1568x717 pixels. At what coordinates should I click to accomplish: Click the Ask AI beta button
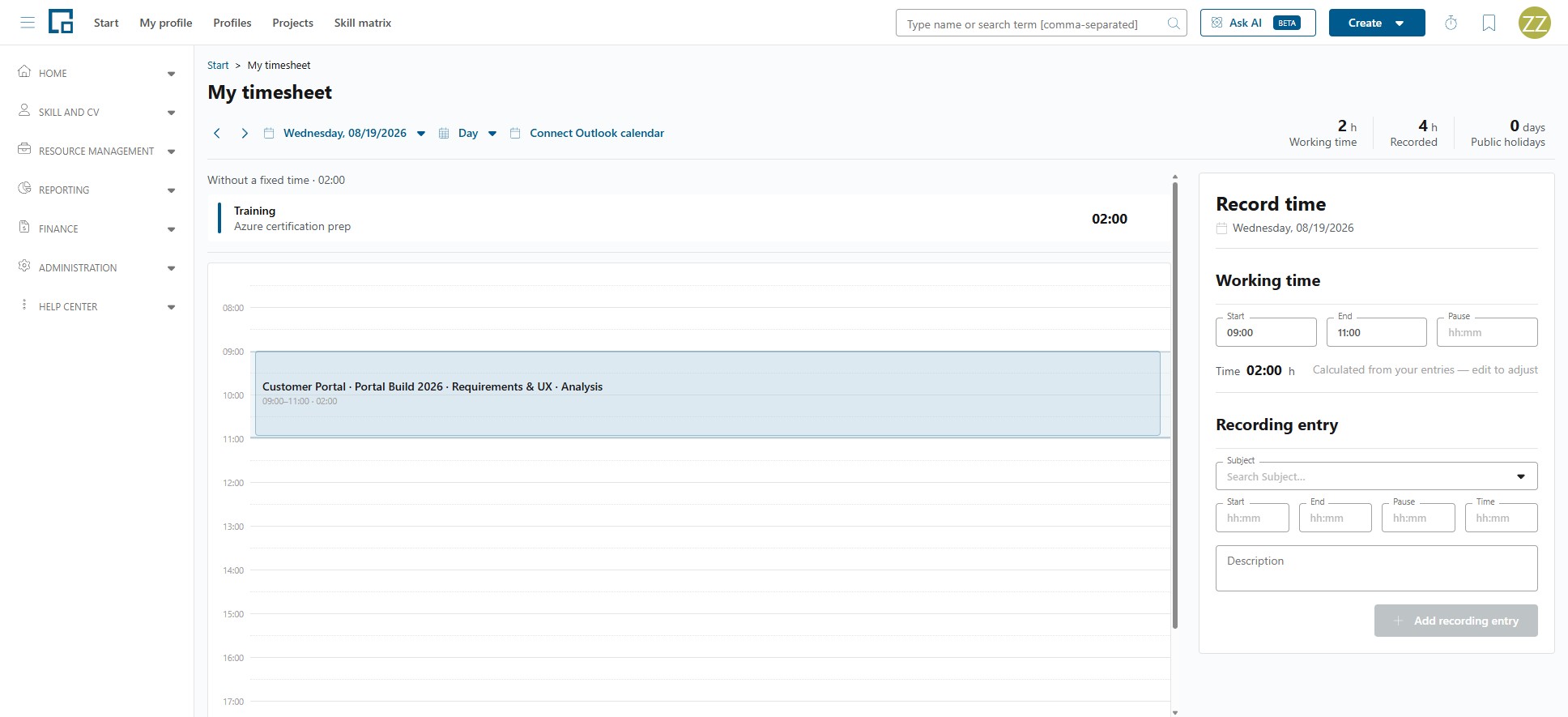(1258, 23)
